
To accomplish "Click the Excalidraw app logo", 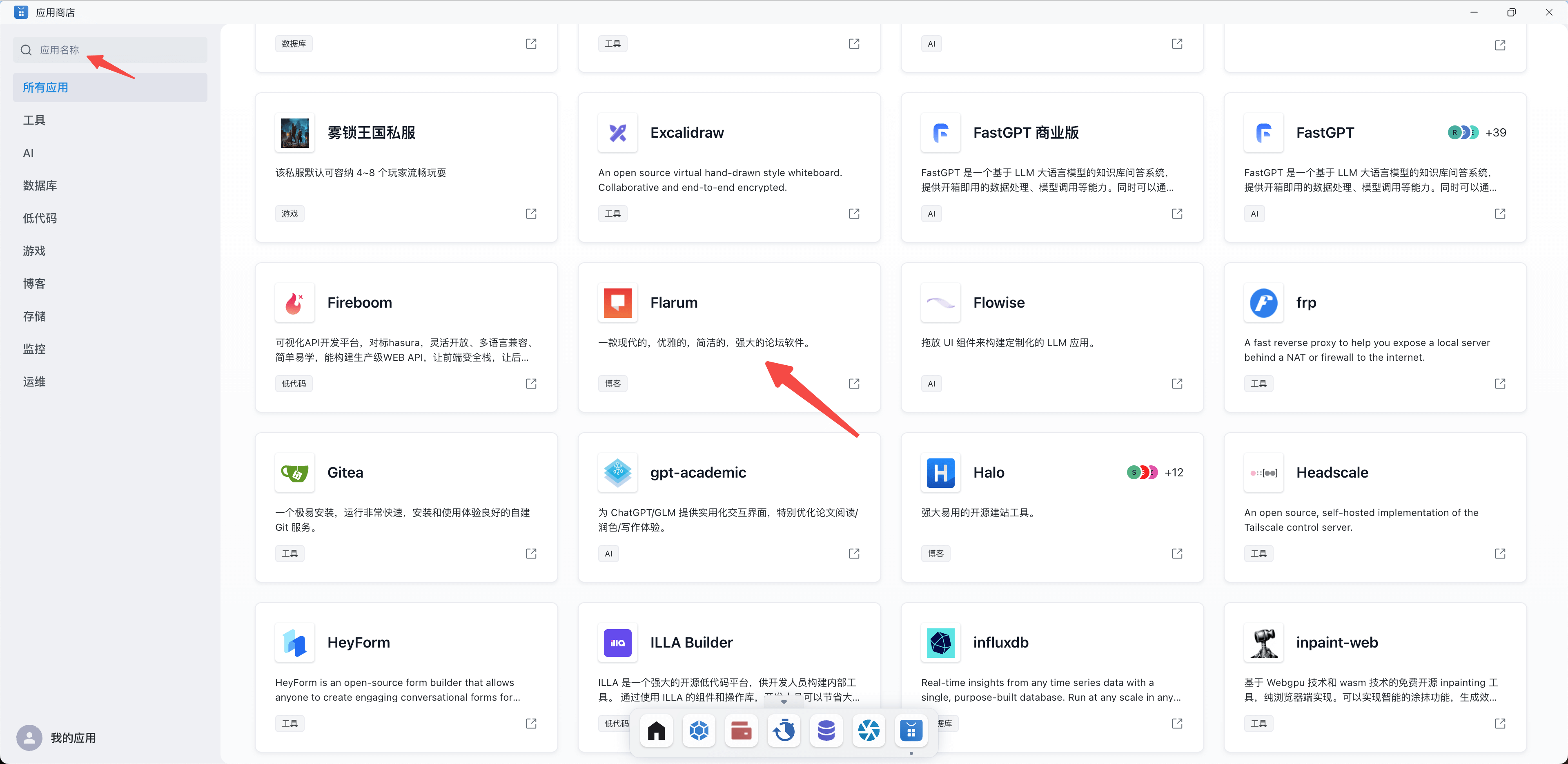I will click(x=618, y=133).
